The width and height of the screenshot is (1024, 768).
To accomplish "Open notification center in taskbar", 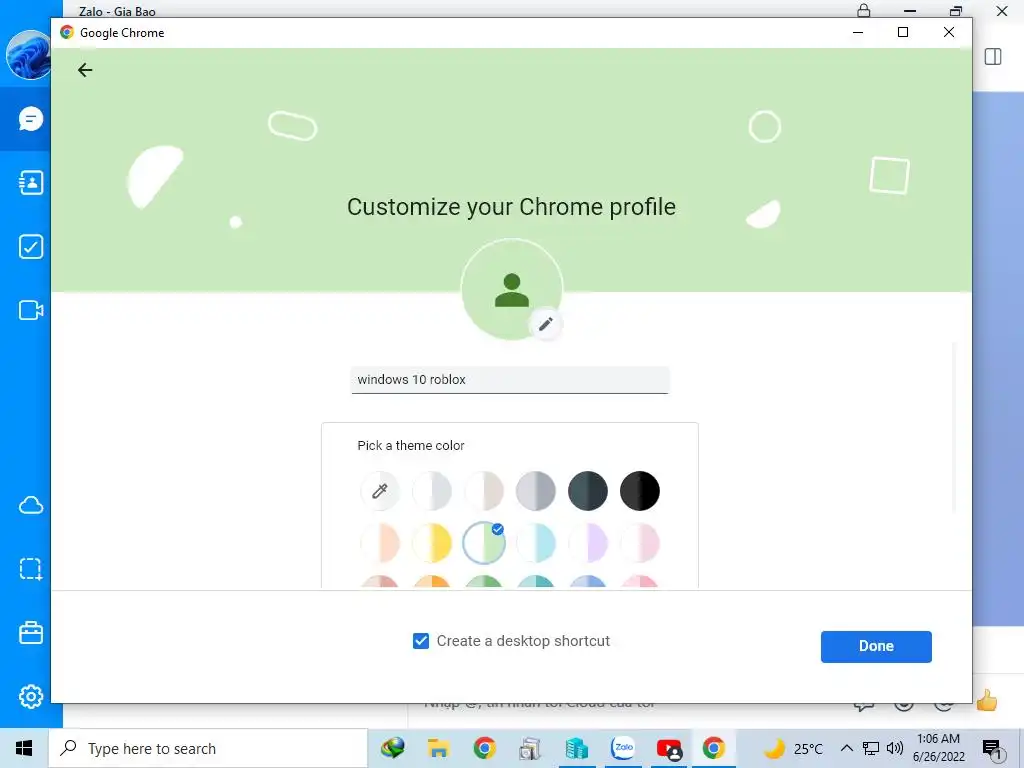I will 991,748.
